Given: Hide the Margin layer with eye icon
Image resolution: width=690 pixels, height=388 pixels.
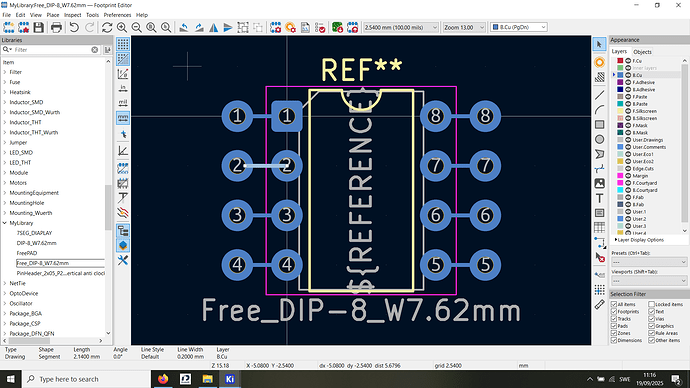Looking at the screenshot, I should tap(628, 176).
